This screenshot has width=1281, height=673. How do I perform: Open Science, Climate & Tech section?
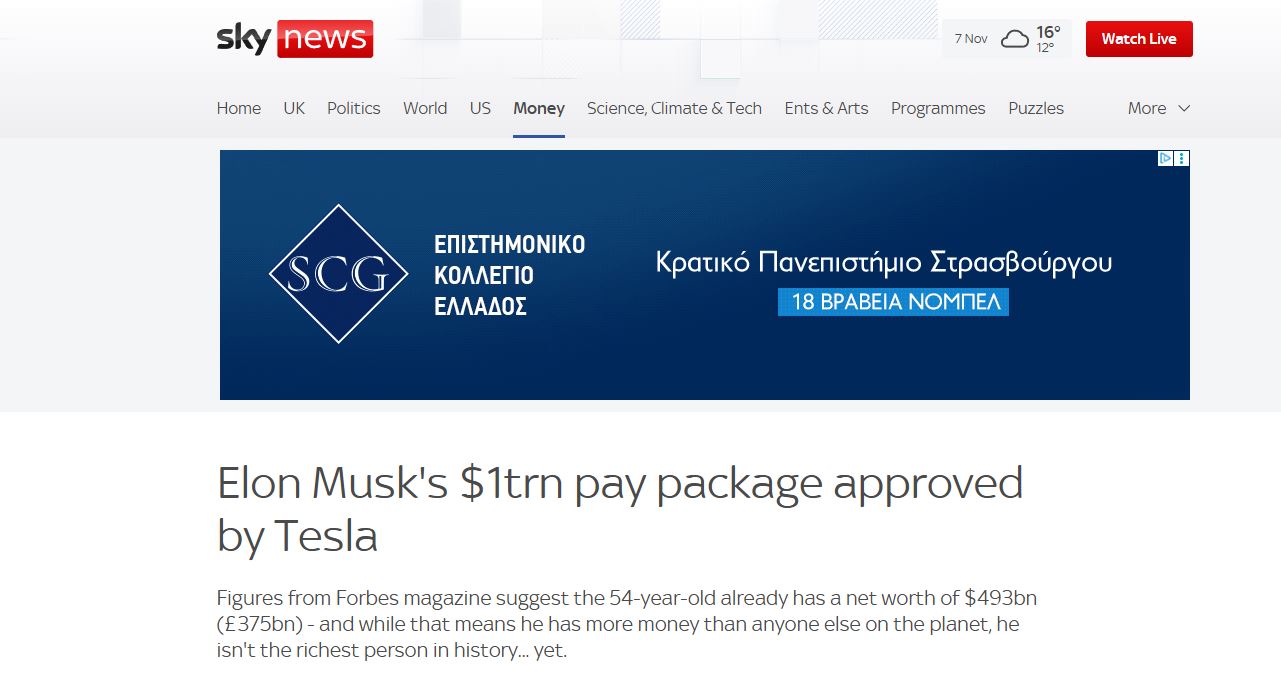674,108
